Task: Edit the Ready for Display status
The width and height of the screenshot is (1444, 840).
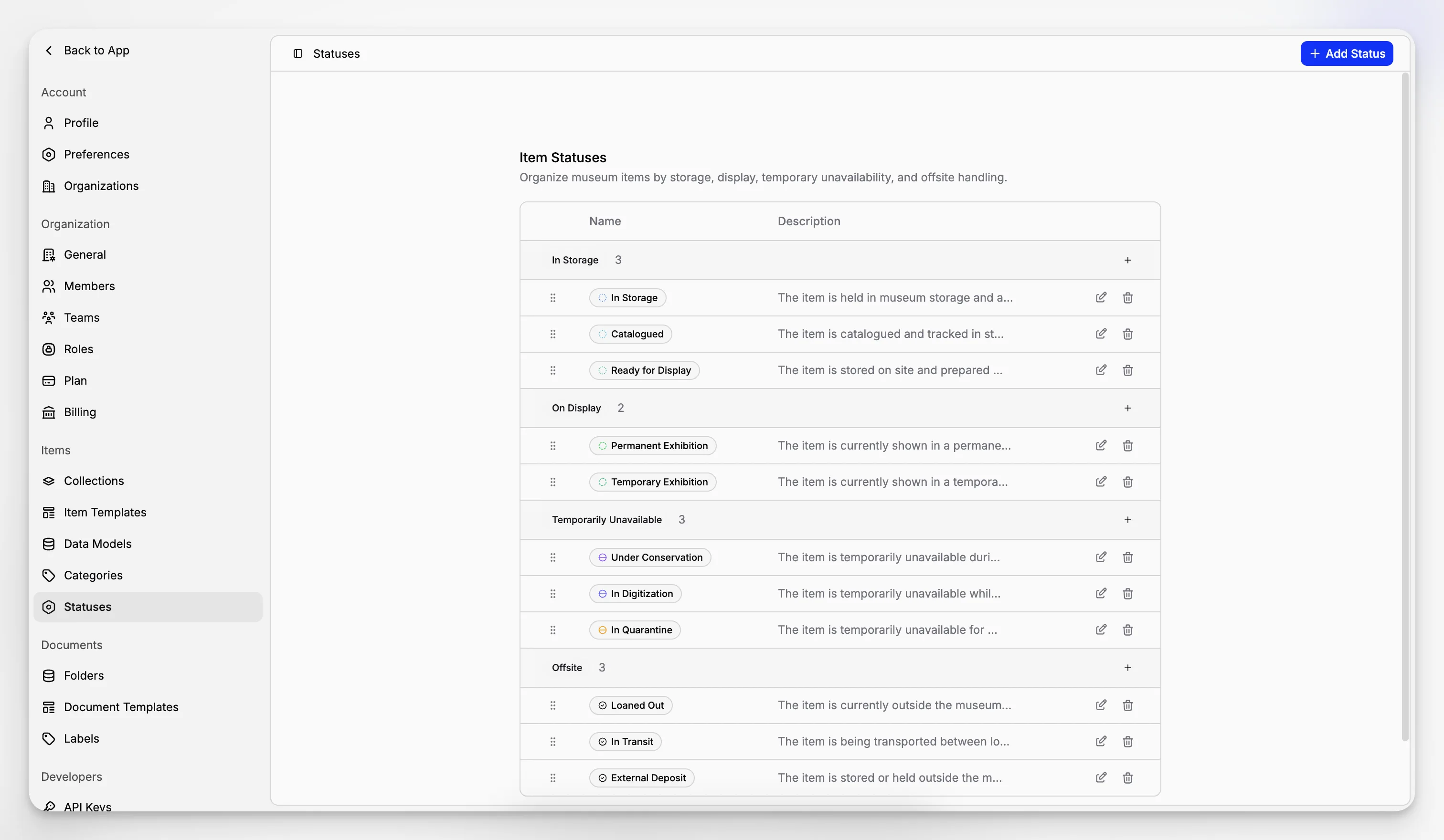Action: click(1101, 370)
